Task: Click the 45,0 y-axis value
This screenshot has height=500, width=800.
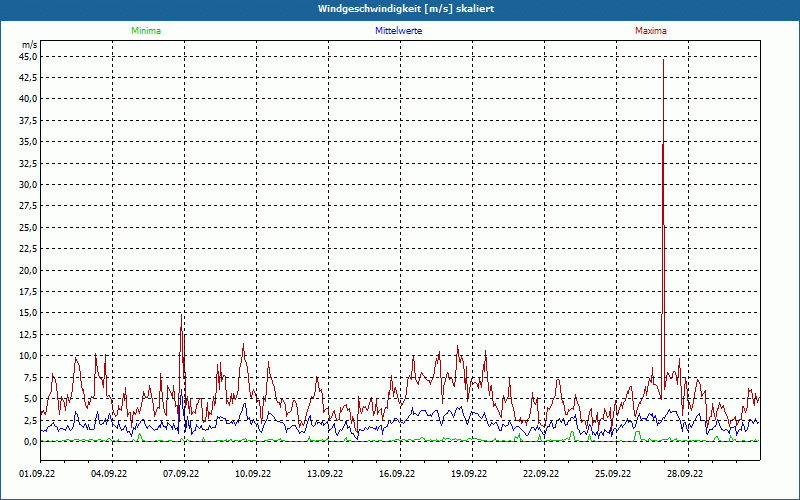Action: tap(29, 57)
